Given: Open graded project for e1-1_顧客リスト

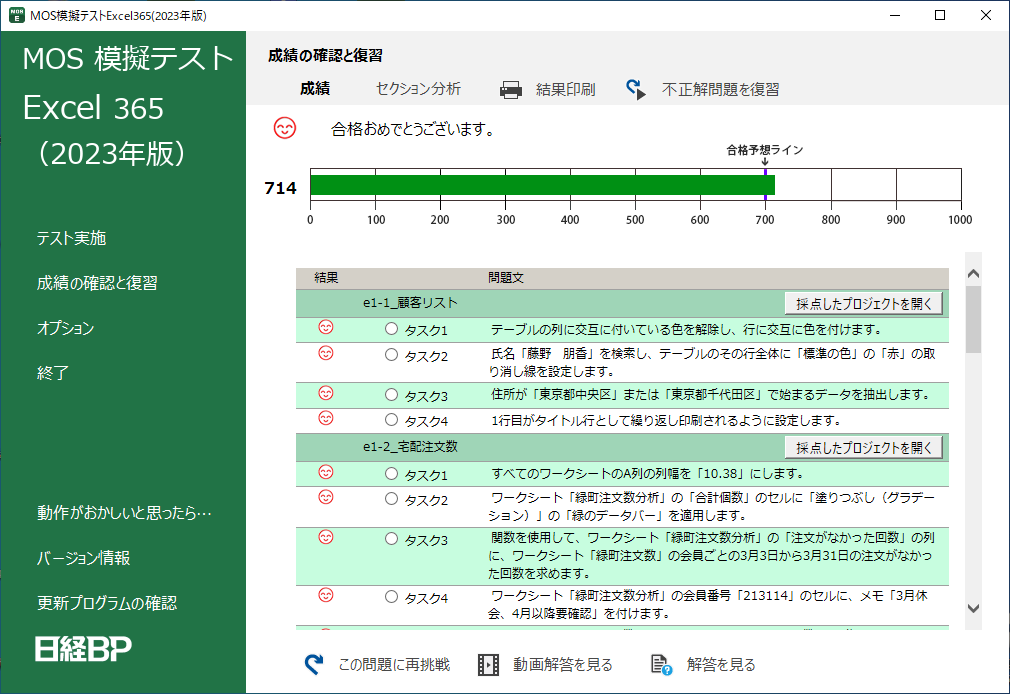Looking at the screenshot, I should click(x=864, y=304).
